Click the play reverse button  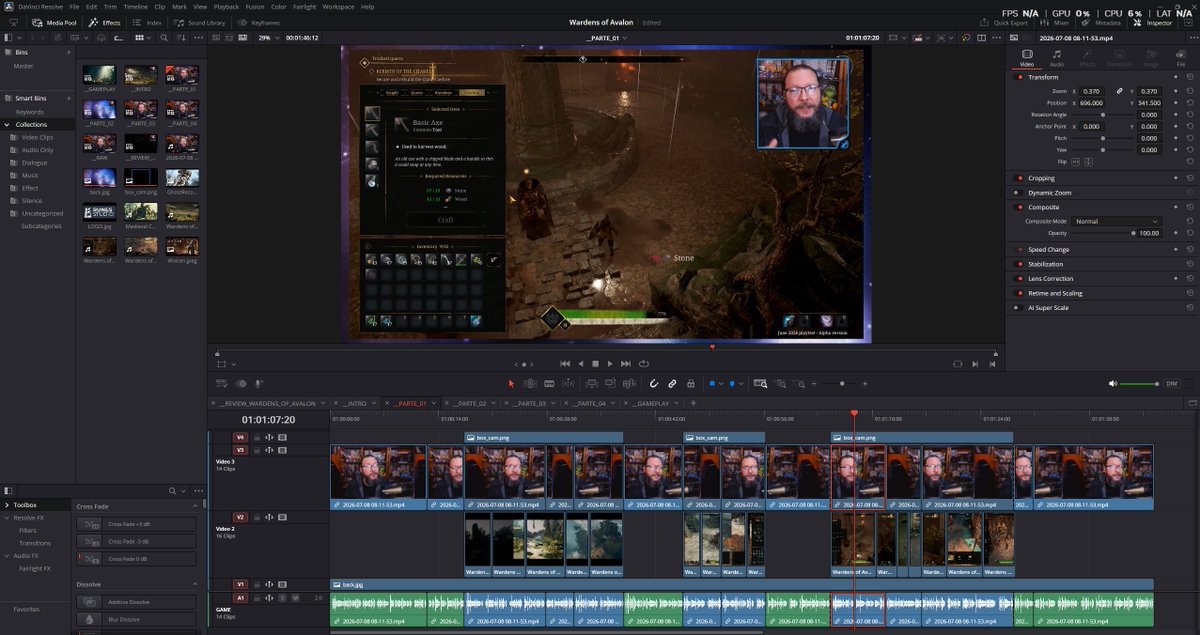[x=580, y=364]
